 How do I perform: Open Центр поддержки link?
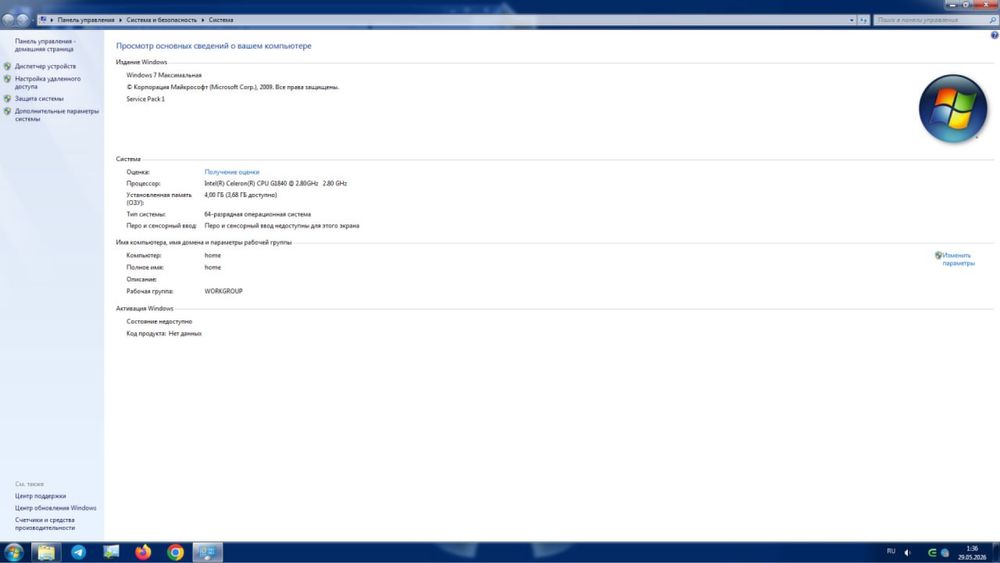tap(40, 496)
